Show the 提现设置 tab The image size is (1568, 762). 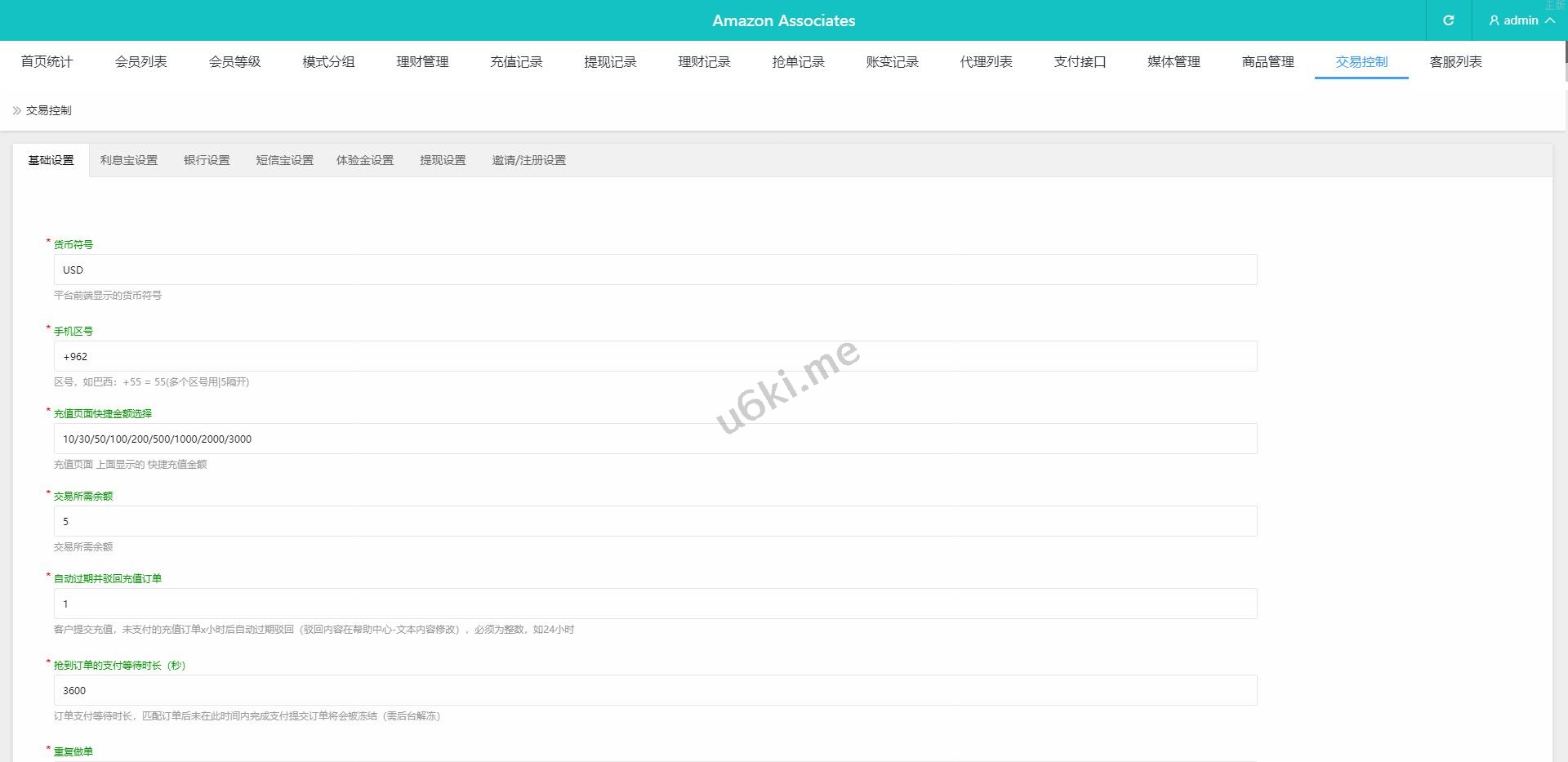pyautogui.click(x=443, y=160)
